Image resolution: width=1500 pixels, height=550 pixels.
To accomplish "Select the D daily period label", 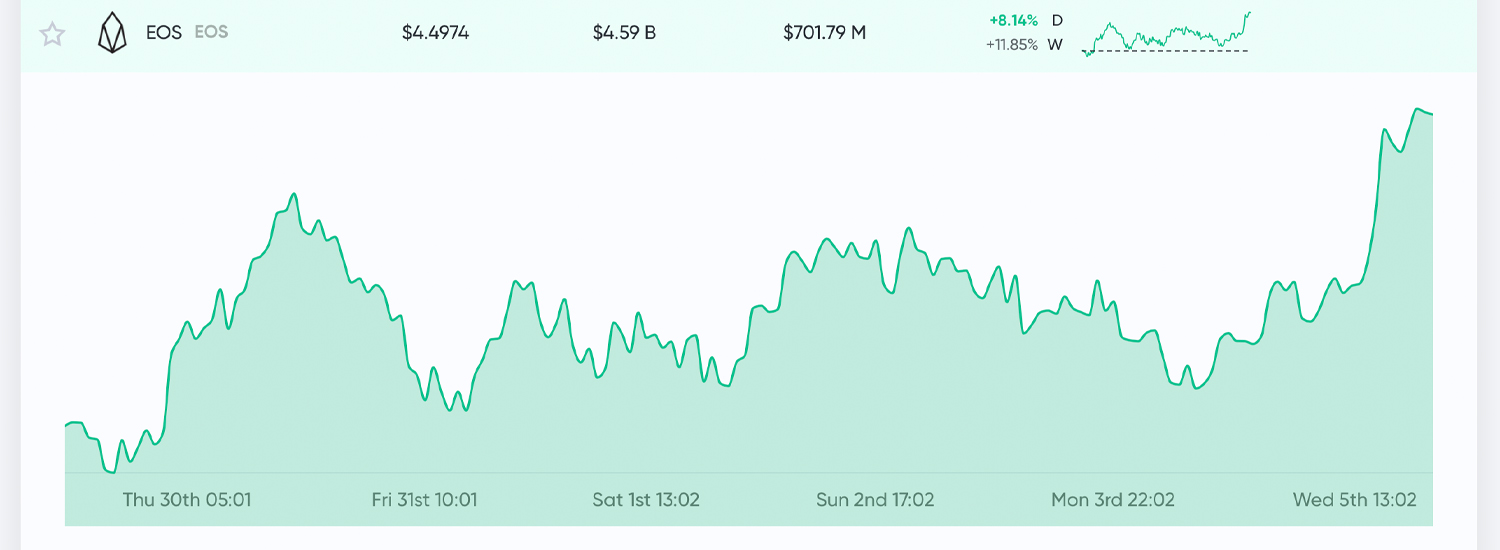I will coord(1057,20).
